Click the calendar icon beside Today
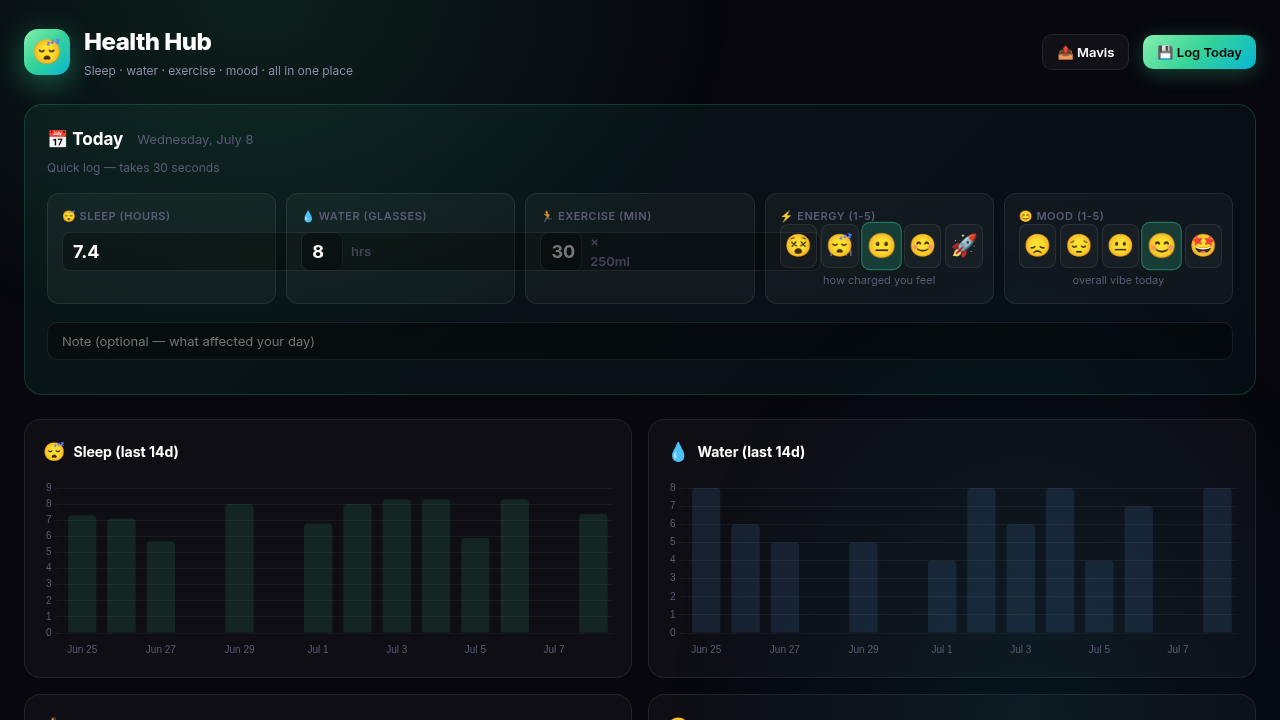Image resolution: width=1280 pixels, height=720 pixels. 57,139
